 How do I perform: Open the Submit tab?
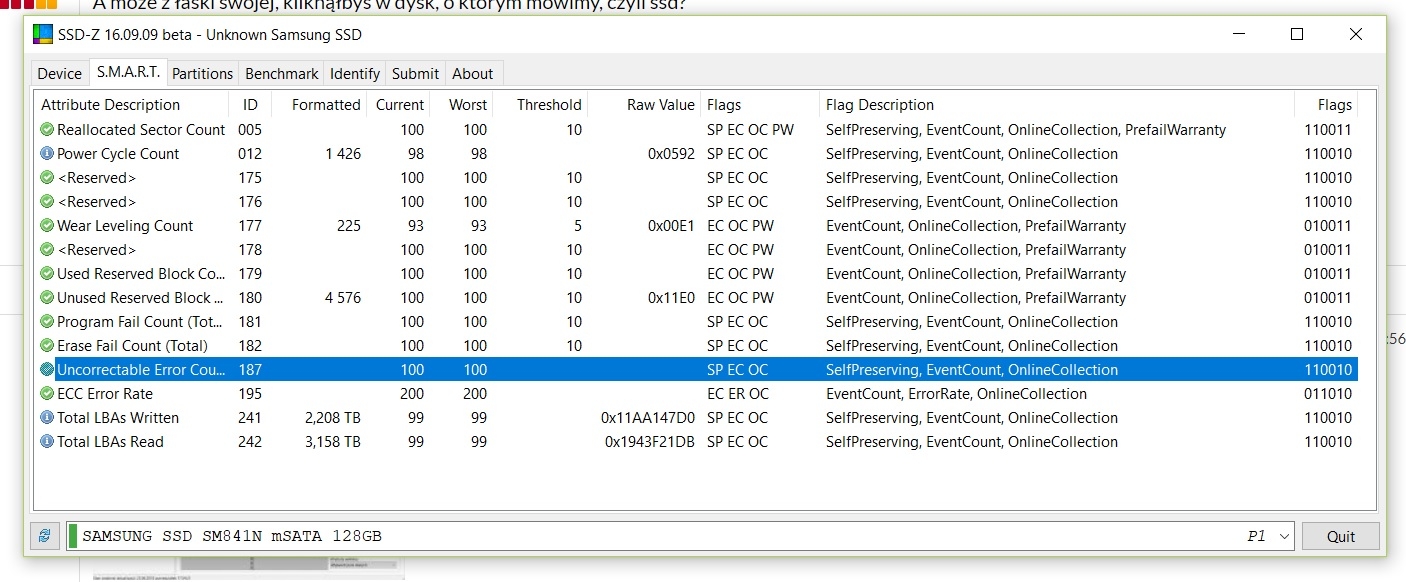pyautogui.click(x=415, y=73)
